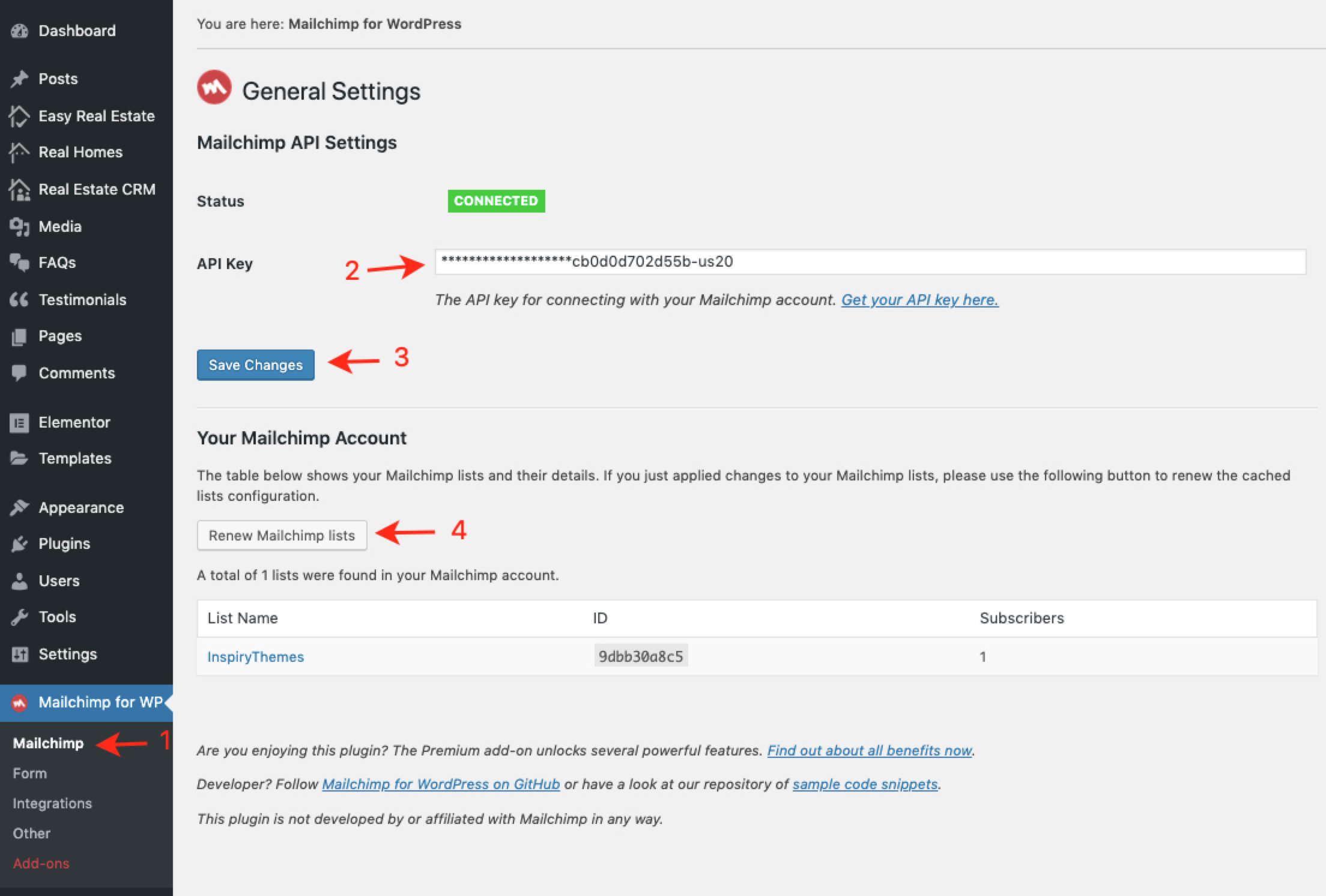Image resolution: width=1326 pixels, height=896 pixels.
Task: Click the Renew Mailchimp lists button
Action: coord(282,536)
